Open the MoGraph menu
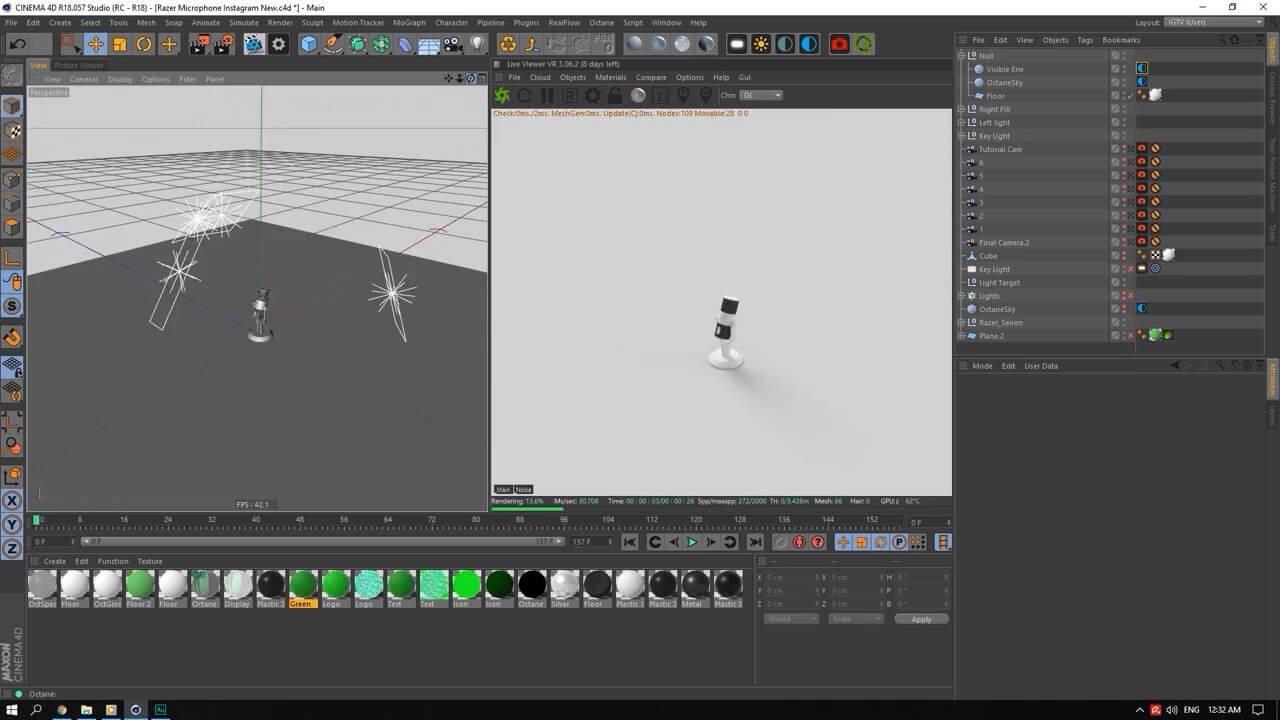The height and width of the screenshot is (720, 1280). coord(408,22)
